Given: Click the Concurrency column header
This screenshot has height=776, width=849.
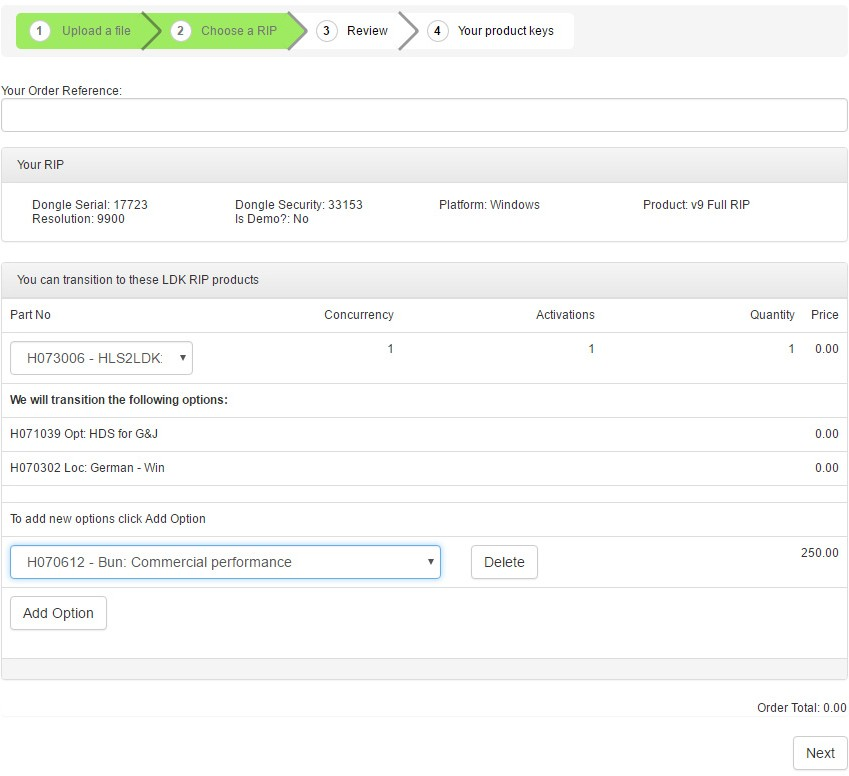Looking at the screenshot, I should click(358, 315).
